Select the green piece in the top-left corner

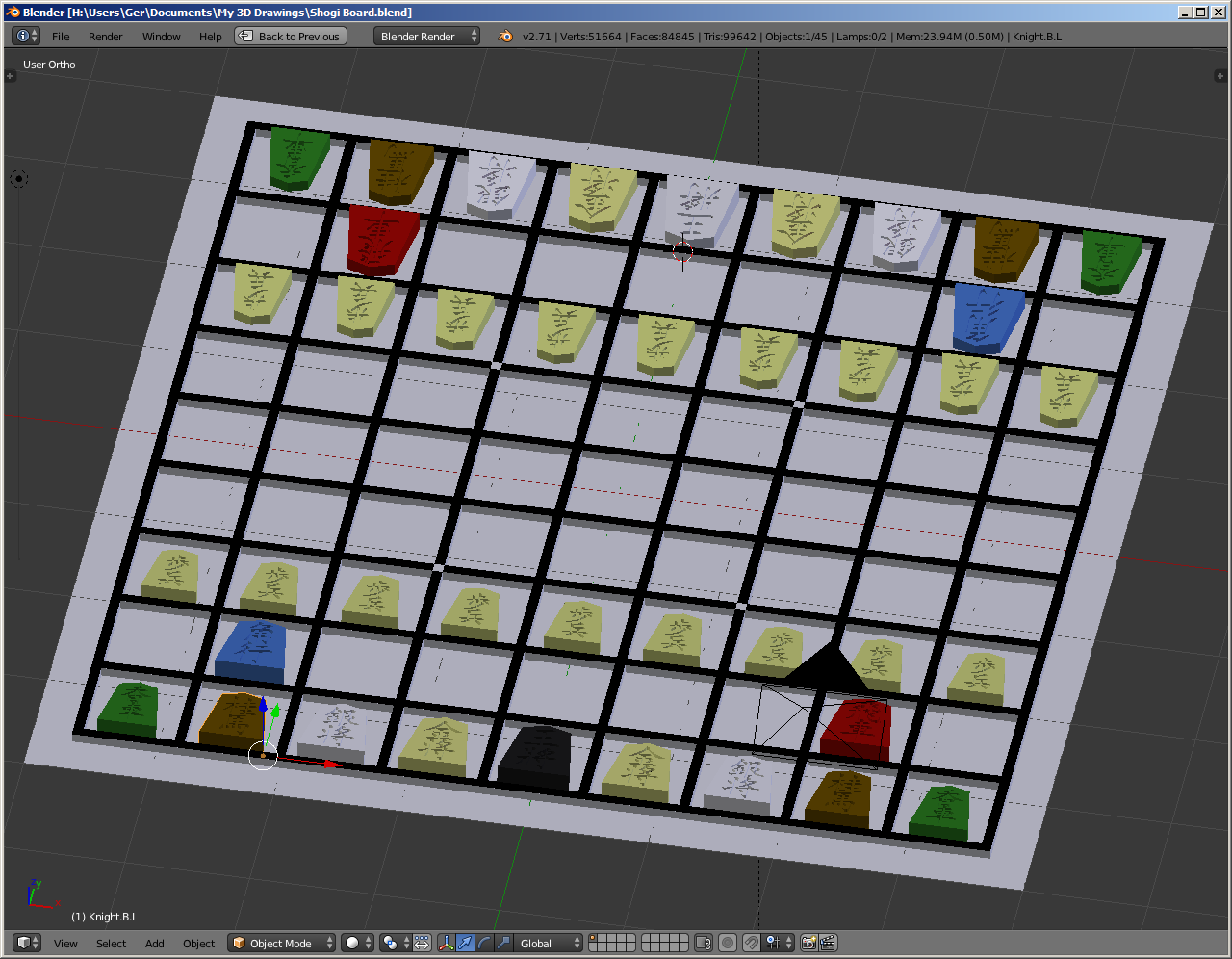[298, 157]
